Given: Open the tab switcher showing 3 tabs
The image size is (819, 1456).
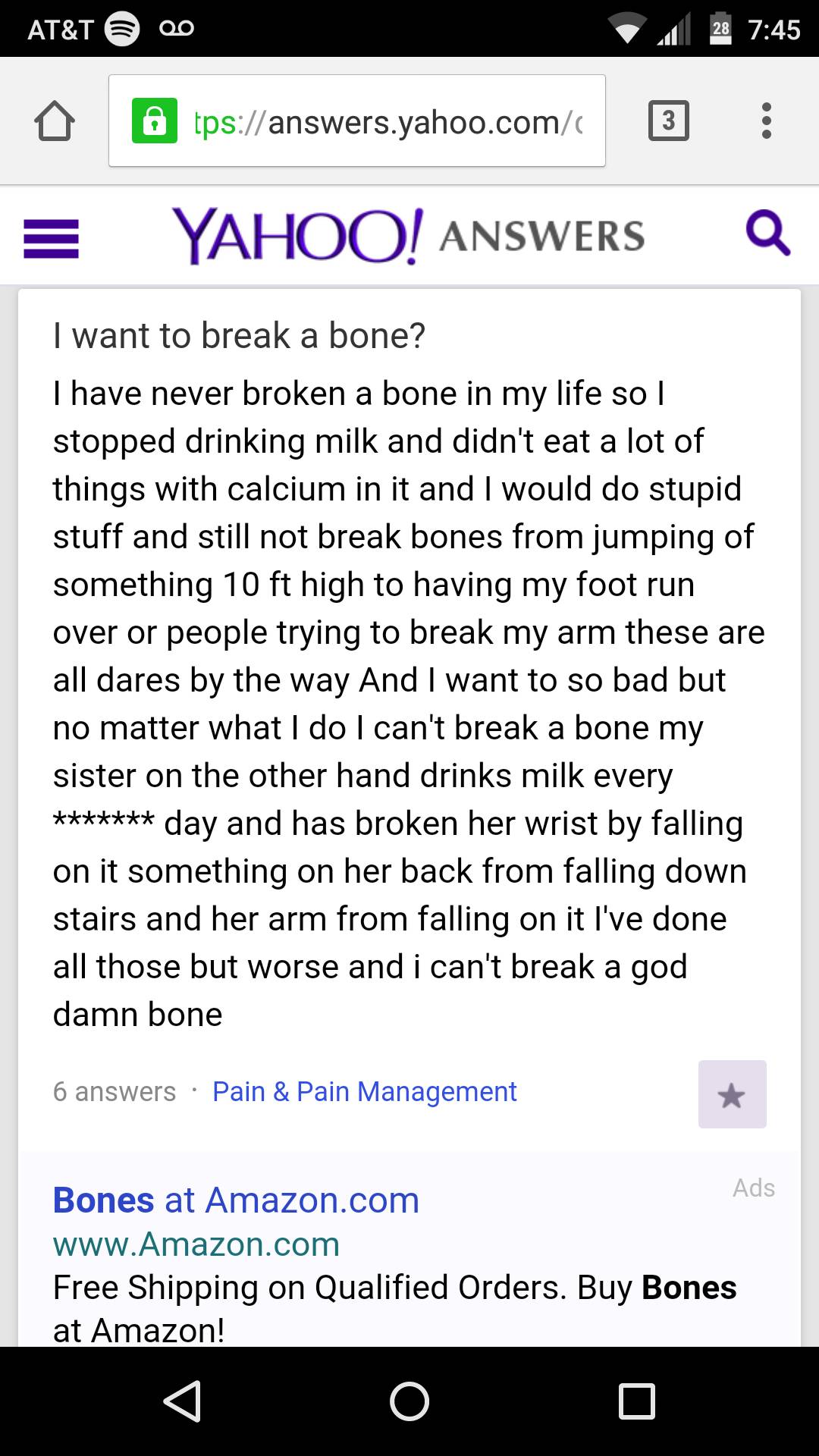Looking at the screenshot, I should [669, 120].
